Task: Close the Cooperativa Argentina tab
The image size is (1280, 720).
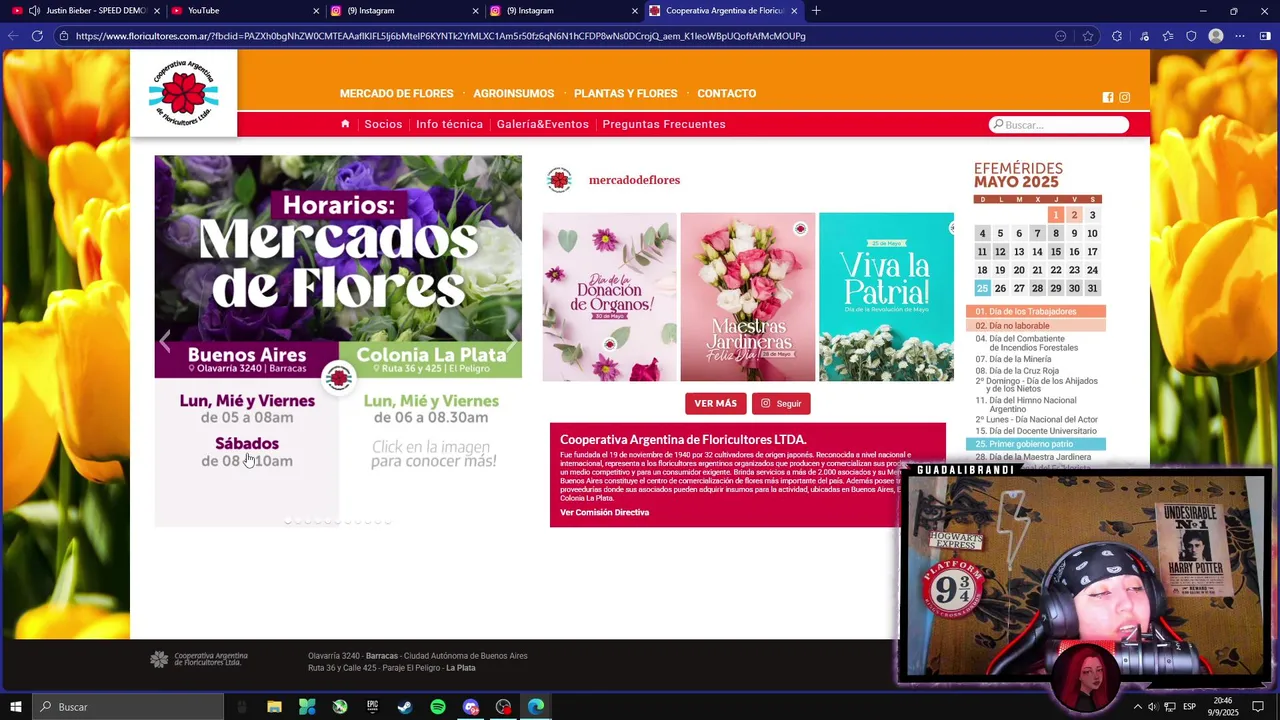Action: (x=794, y=11)
